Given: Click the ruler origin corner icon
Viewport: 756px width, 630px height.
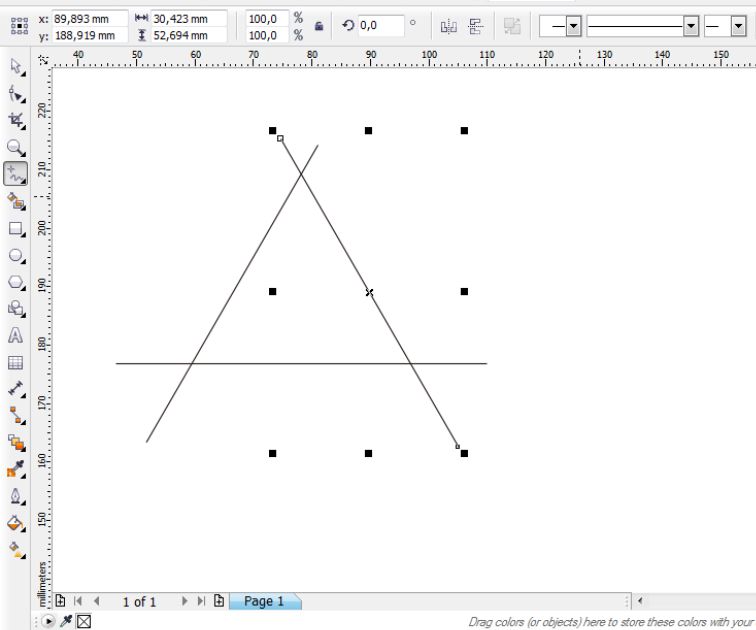Looking at the screenshot, I should (43, 59).
